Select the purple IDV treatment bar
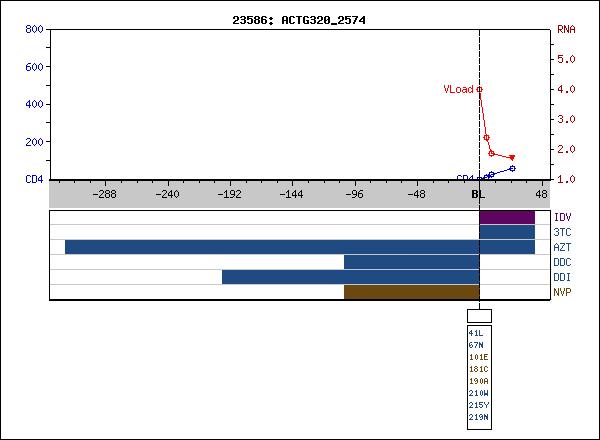Viewport: 600px width, 440px height. pos(507,217)
